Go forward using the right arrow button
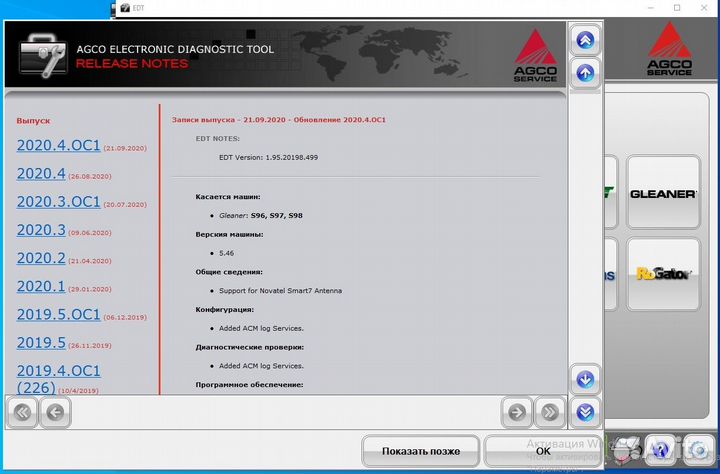The image size is (720, 474). click(x=516, y=411)
